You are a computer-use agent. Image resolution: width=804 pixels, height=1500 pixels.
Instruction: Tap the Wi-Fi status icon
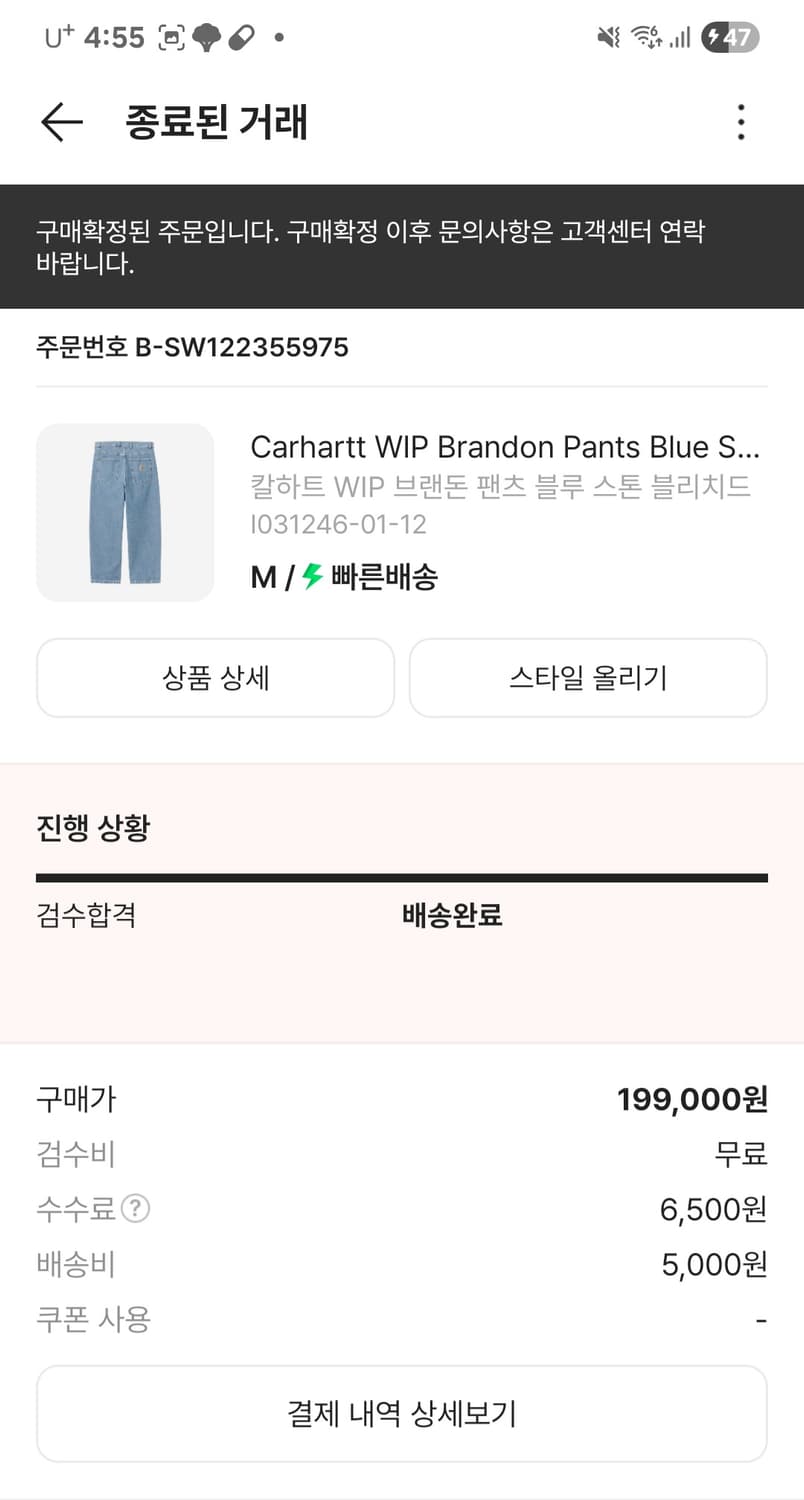click(645, 38)
